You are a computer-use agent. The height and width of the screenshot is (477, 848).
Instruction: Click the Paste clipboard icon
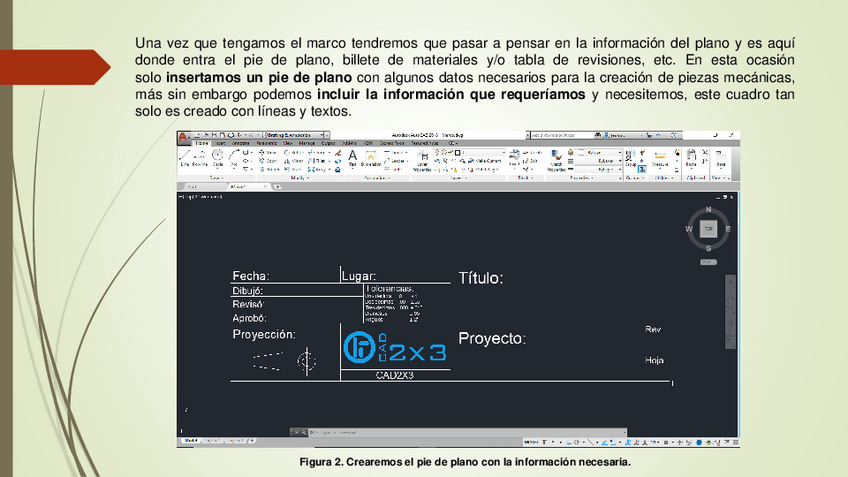tap(691, 158)
